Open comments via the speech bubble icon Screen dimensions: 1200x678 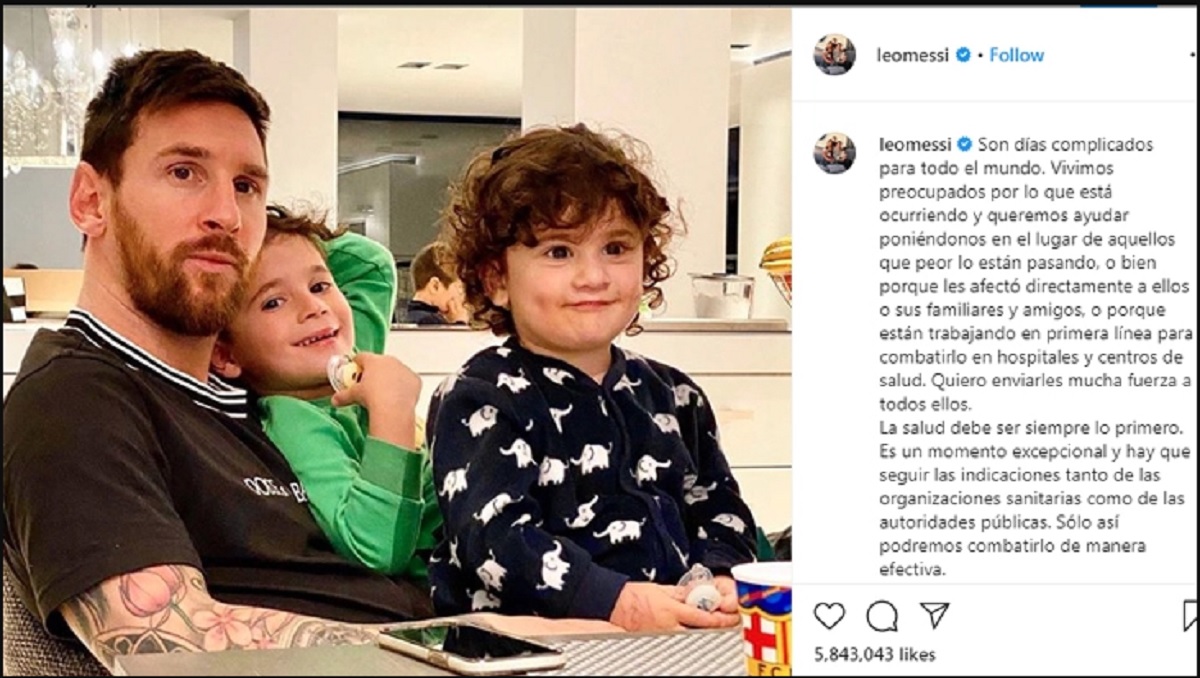[882, 616]
